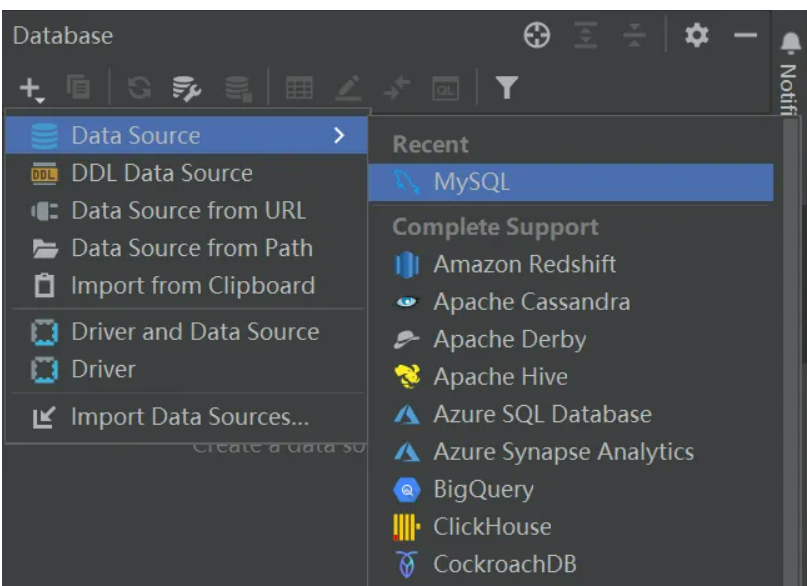Open Data Source Properties wrench icon

[186, 88]
